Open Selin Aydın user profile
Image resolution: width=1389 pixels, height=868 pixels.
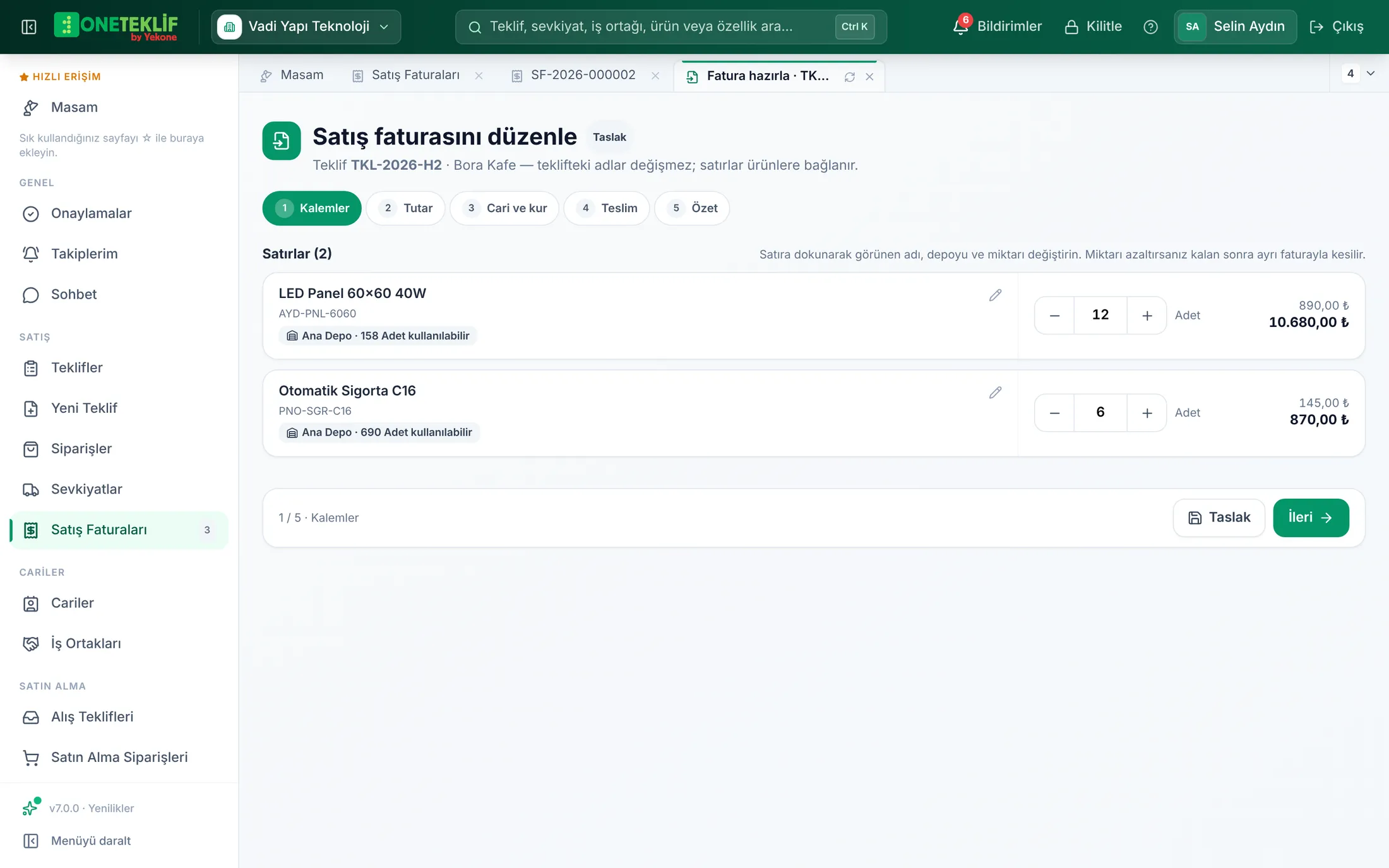coord(1235,27)
